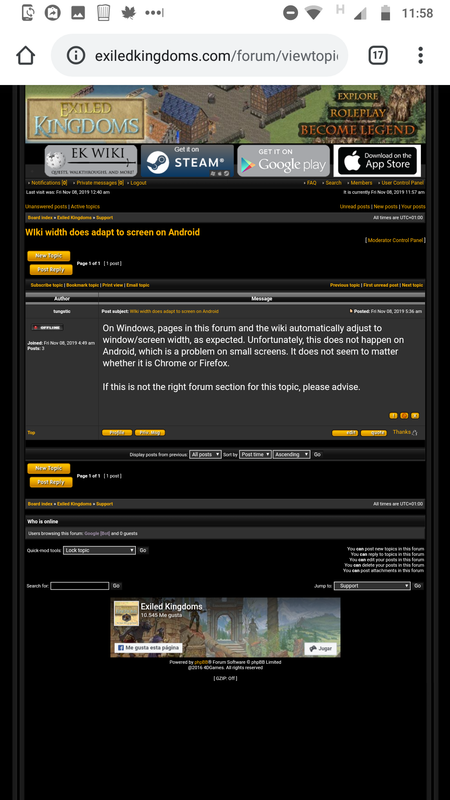View New posts link
Image resolution: width=450 pixels, height=800 pixels.
point(385,207)
